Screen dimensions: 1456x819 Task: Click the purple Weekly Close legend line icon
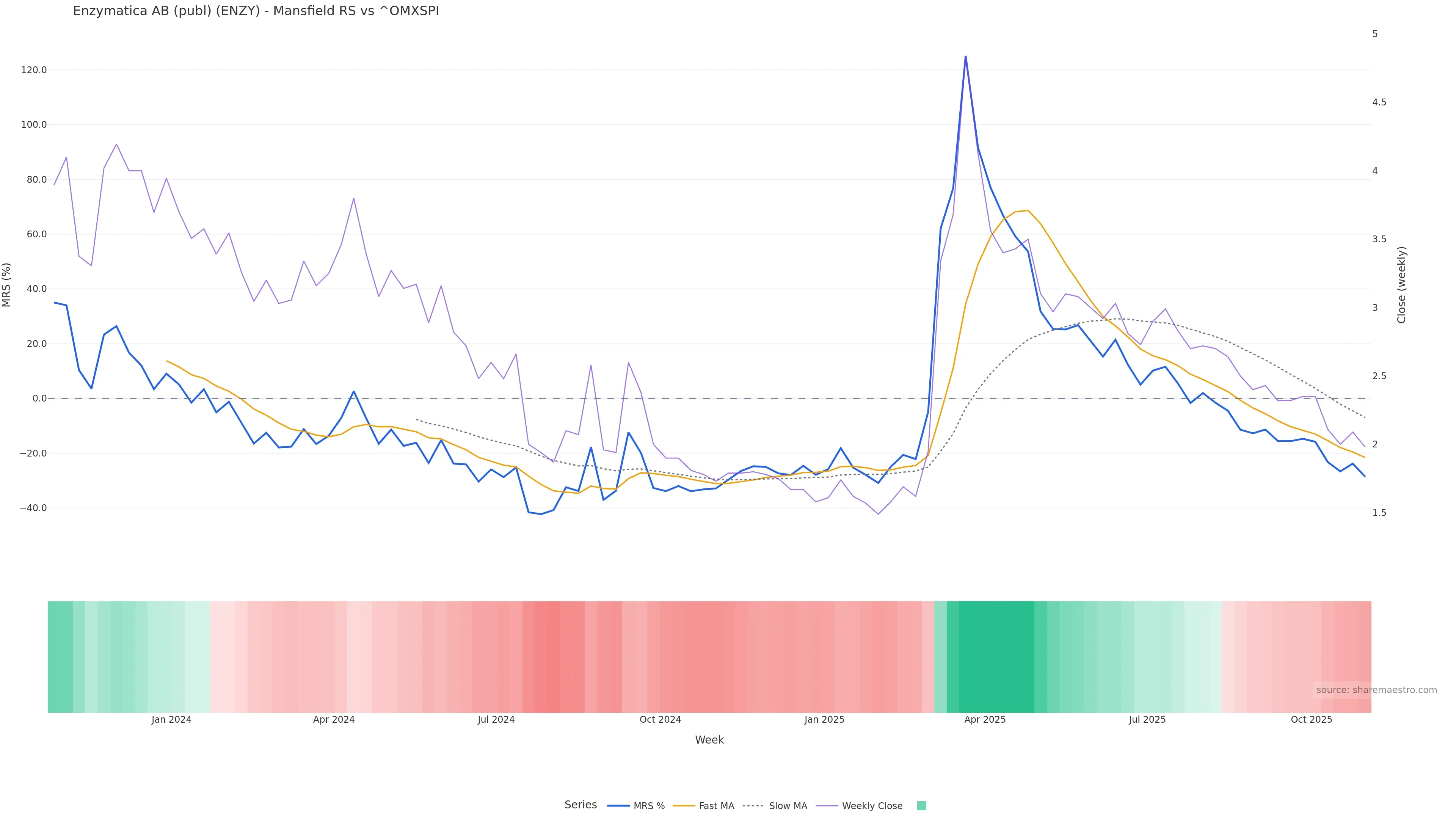[827, 806]
